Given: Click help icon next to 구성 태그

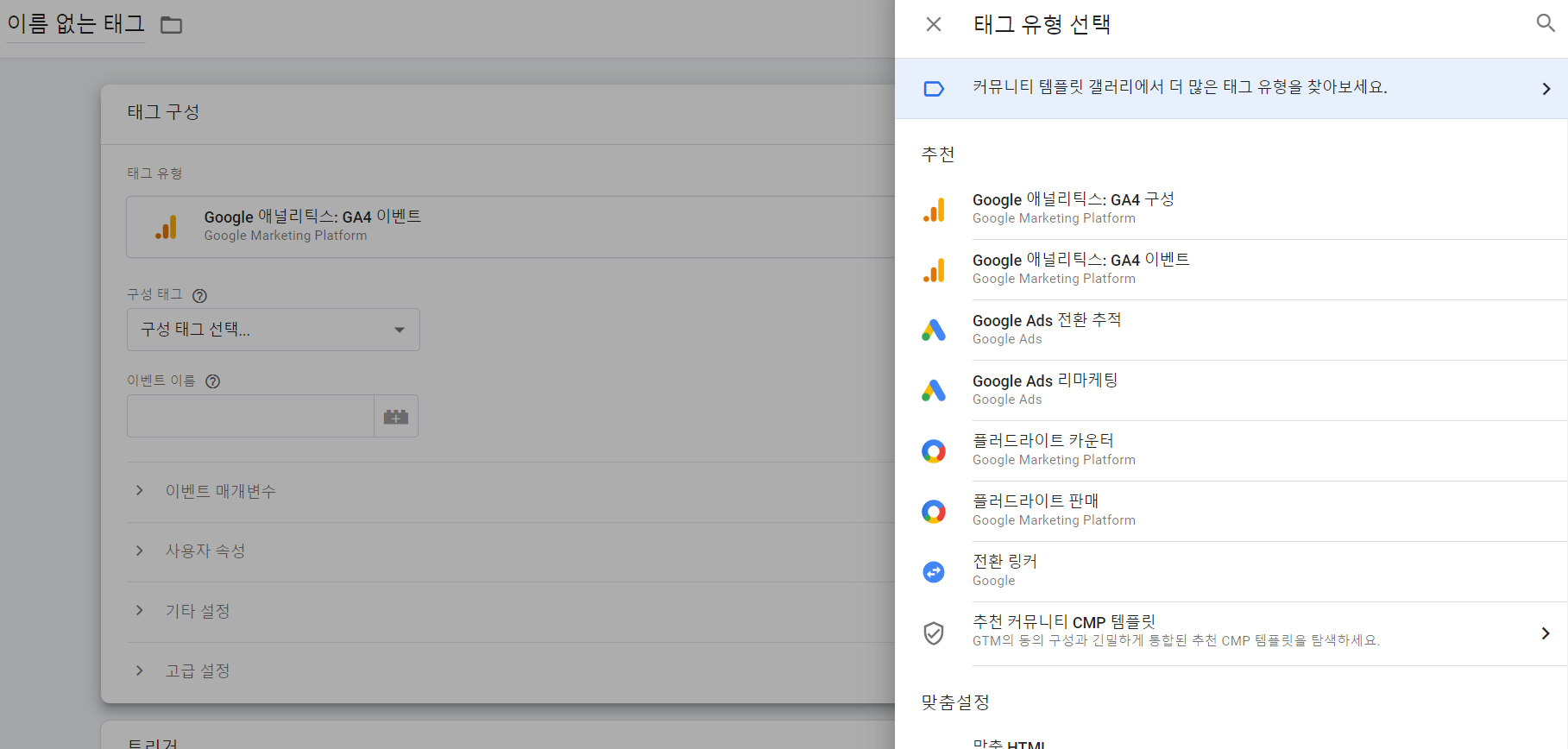Looking at the screenshot, I should click(x=199, y=296).
